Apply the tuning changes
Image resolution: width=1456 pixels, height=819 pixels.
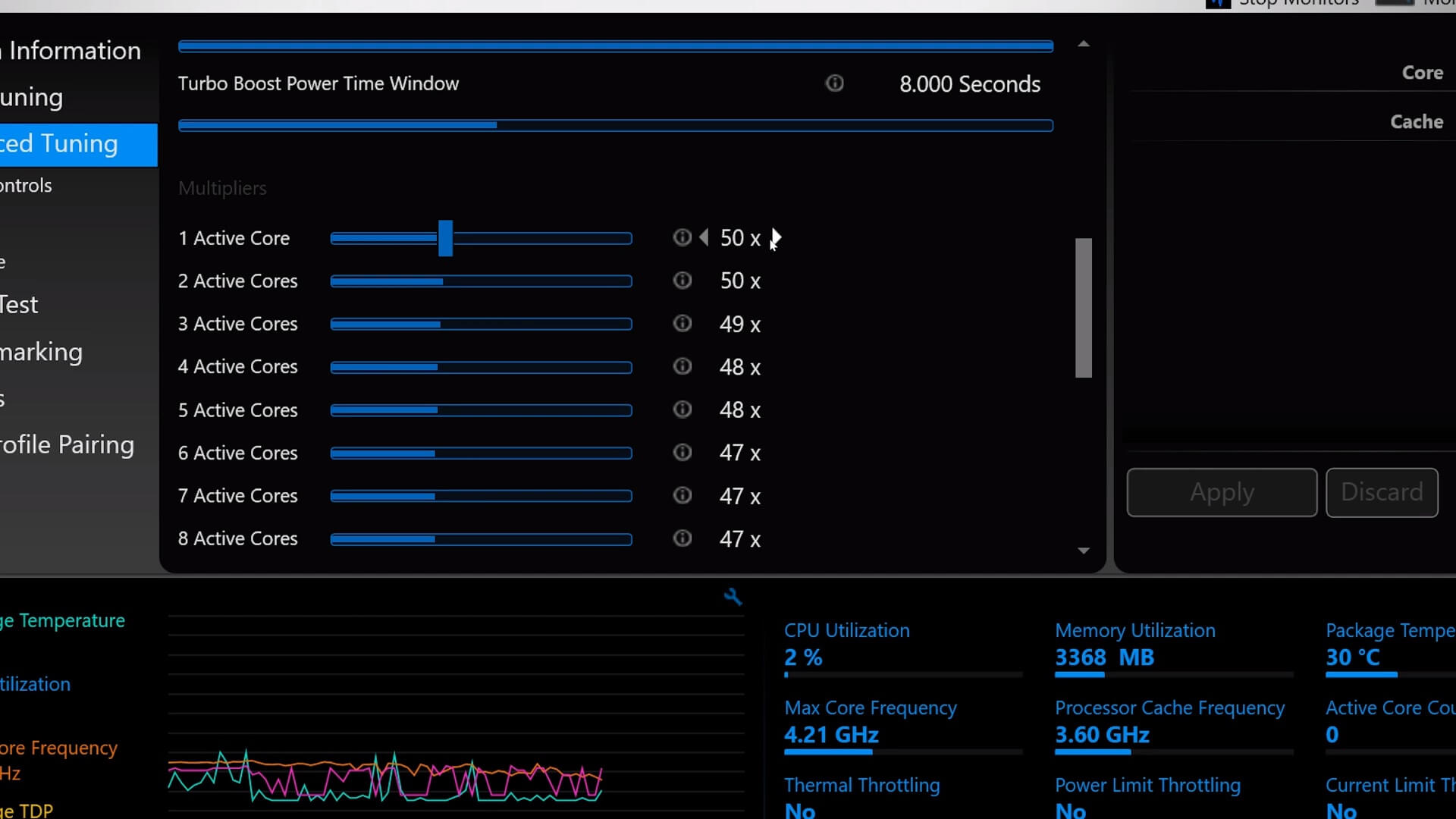pos(1222,491)
